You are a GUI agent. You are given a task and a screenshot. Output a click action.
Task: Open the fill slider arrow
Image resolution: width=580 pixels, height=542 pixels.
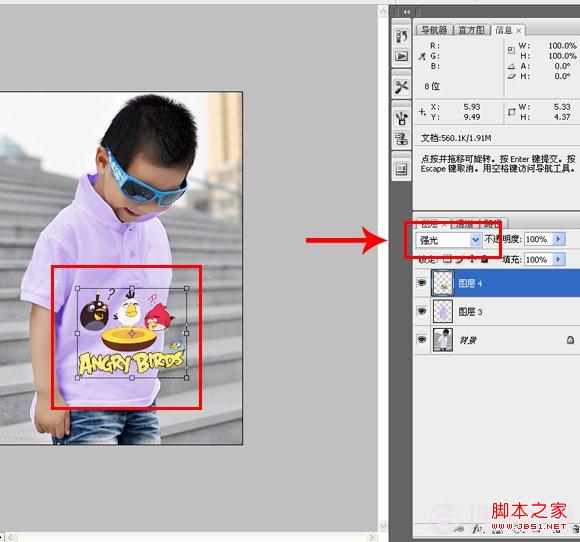(x=559, y=259)
